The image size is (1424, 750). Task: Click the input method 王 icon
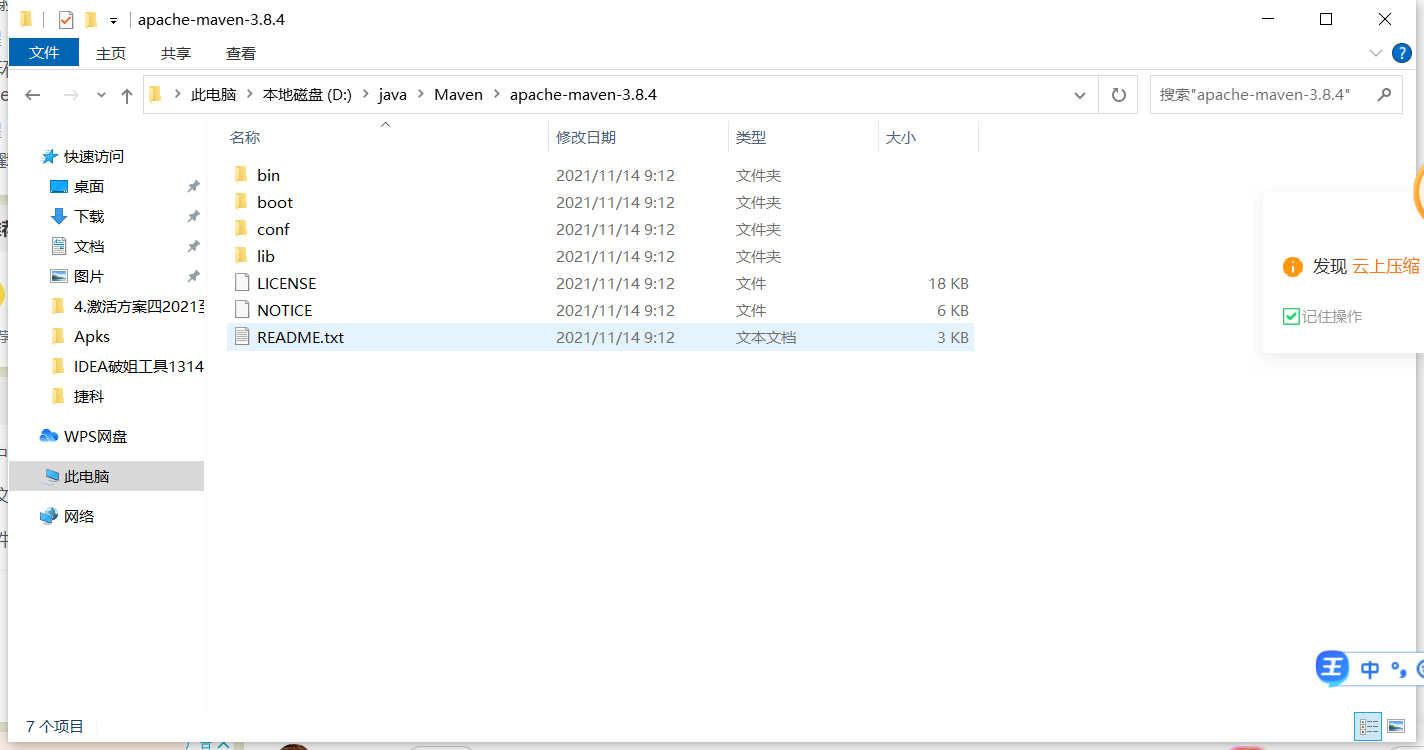click(x=1332, y=667)
